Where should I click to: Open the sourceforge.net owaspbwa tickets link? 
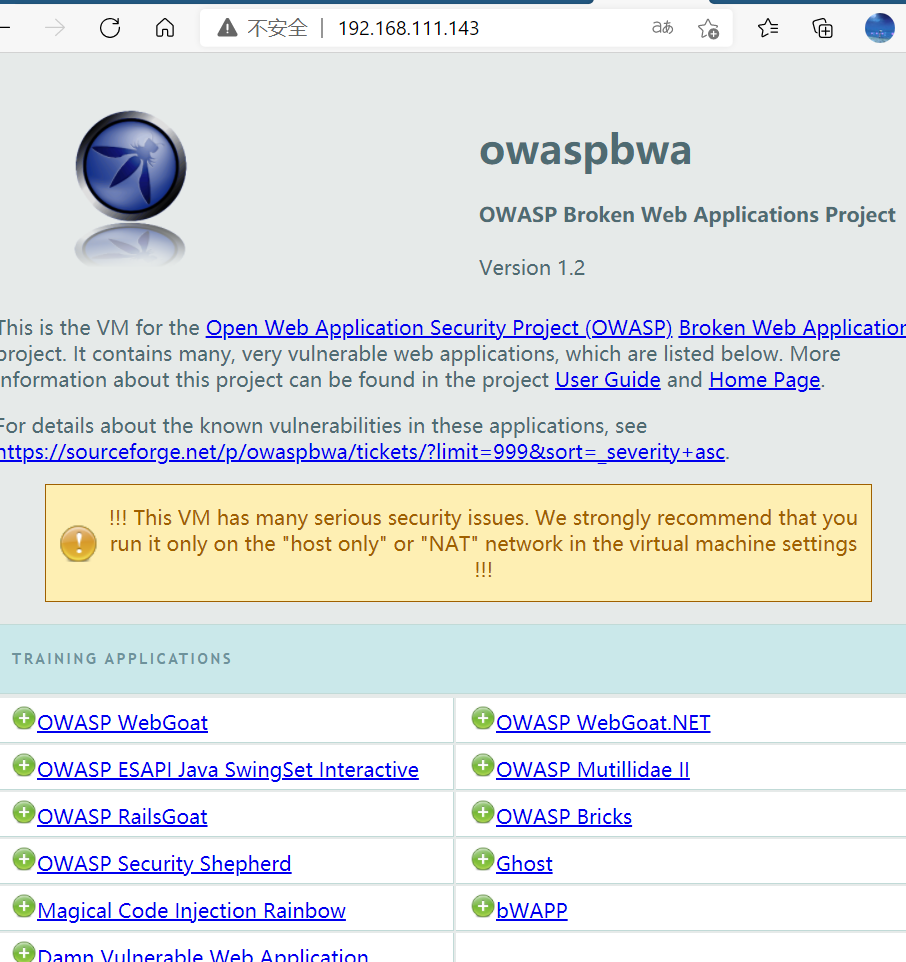pos(362,452)
